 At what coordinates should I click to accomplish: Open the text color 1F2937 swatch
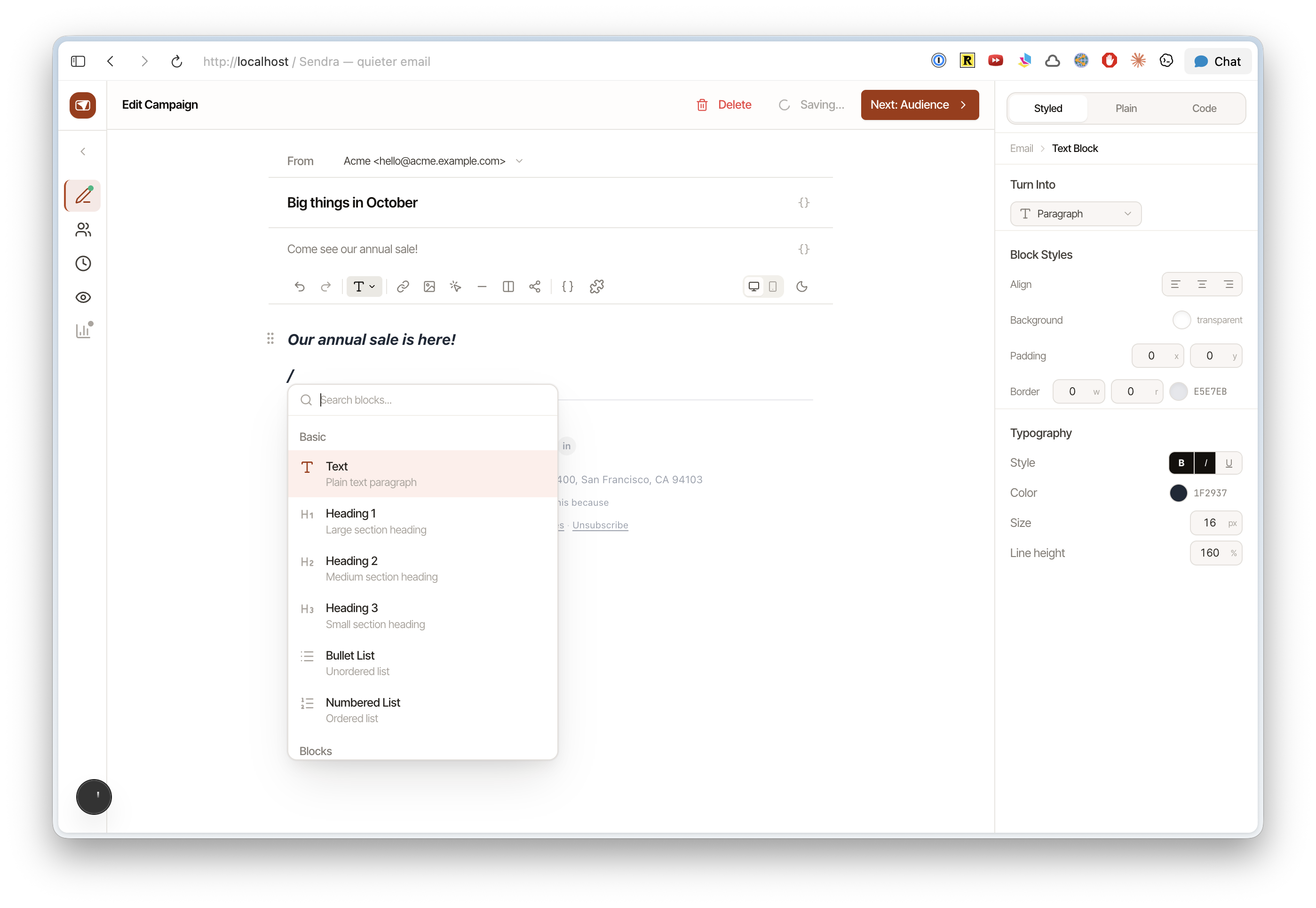point(1178,493)
